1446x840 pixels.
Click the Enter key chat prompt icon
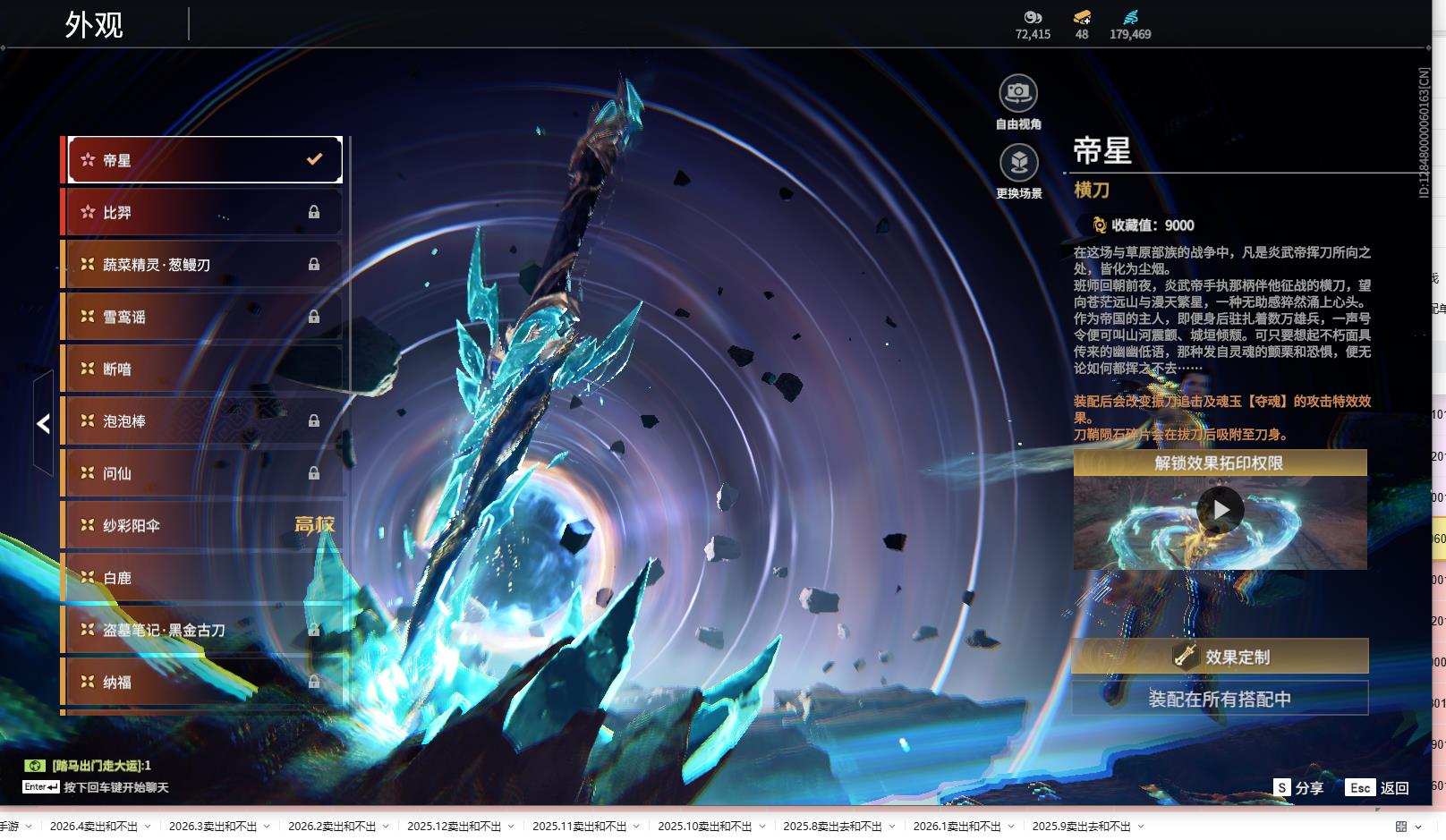(41, 787)
